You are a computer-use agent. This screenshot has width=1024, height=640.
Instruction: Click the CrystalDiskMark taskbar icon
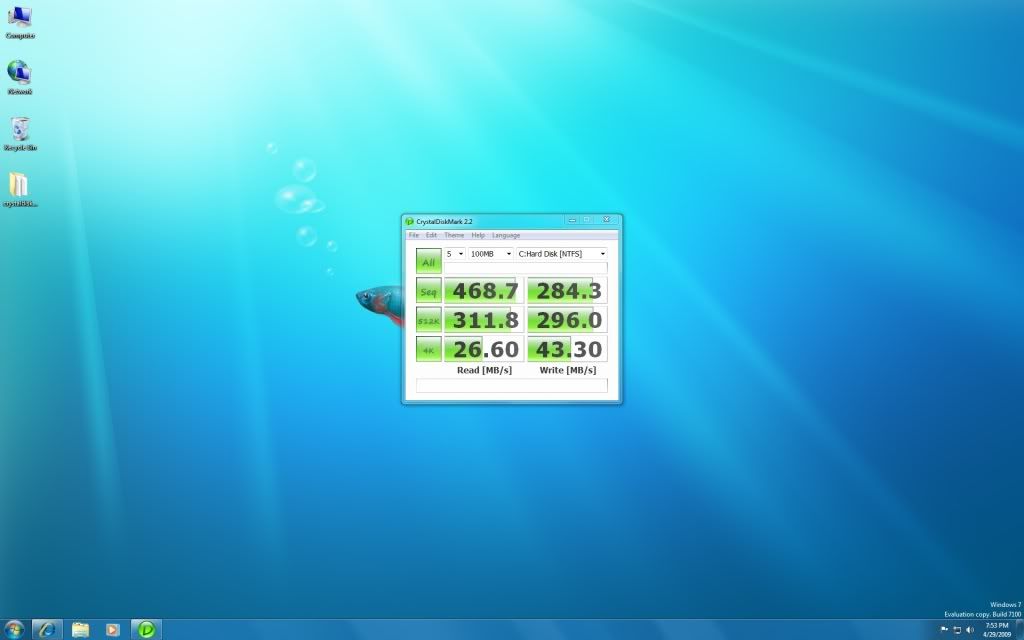pos(146,629)
